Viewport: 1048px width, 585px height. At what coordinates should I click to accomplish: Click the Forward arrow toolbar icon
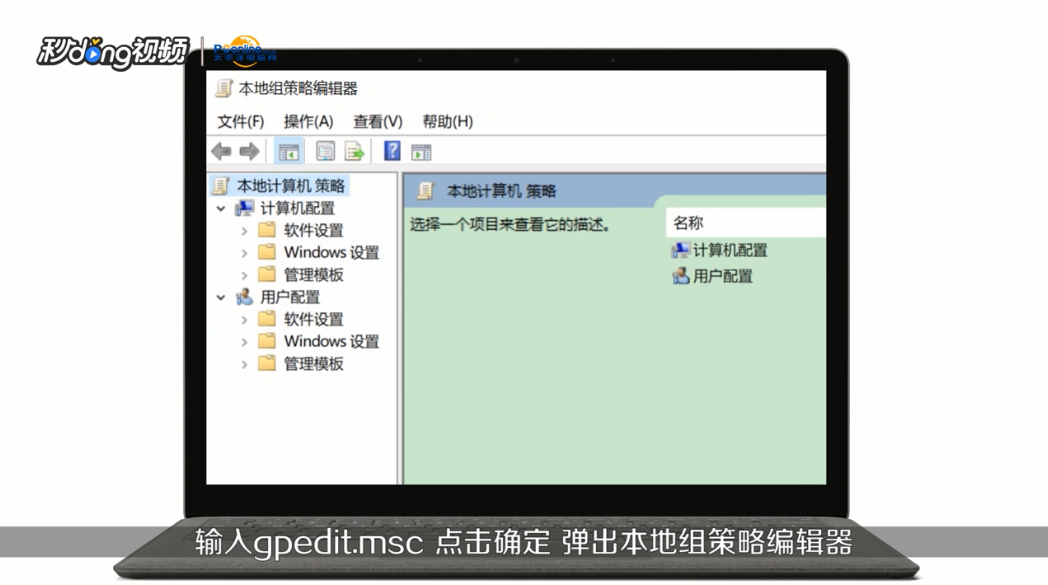(249, 152)
